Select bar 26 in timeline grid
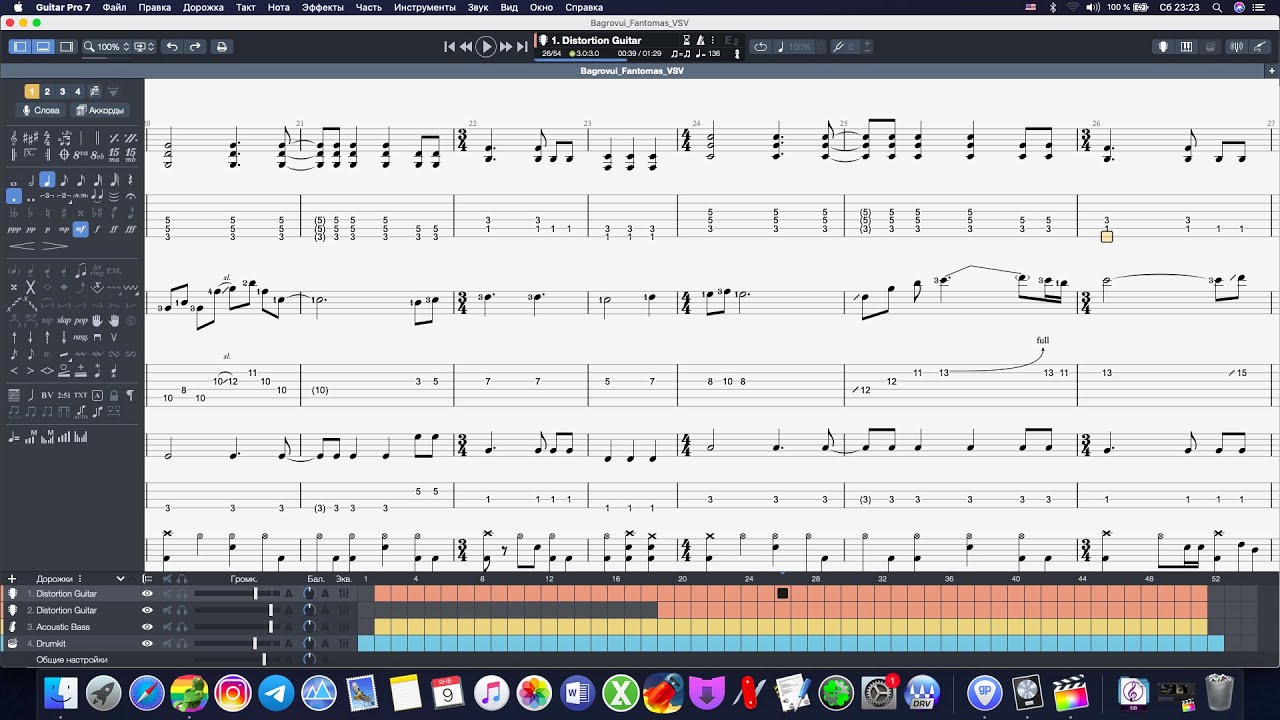This screenshot has width=1280, height=720. coord(783,594)
